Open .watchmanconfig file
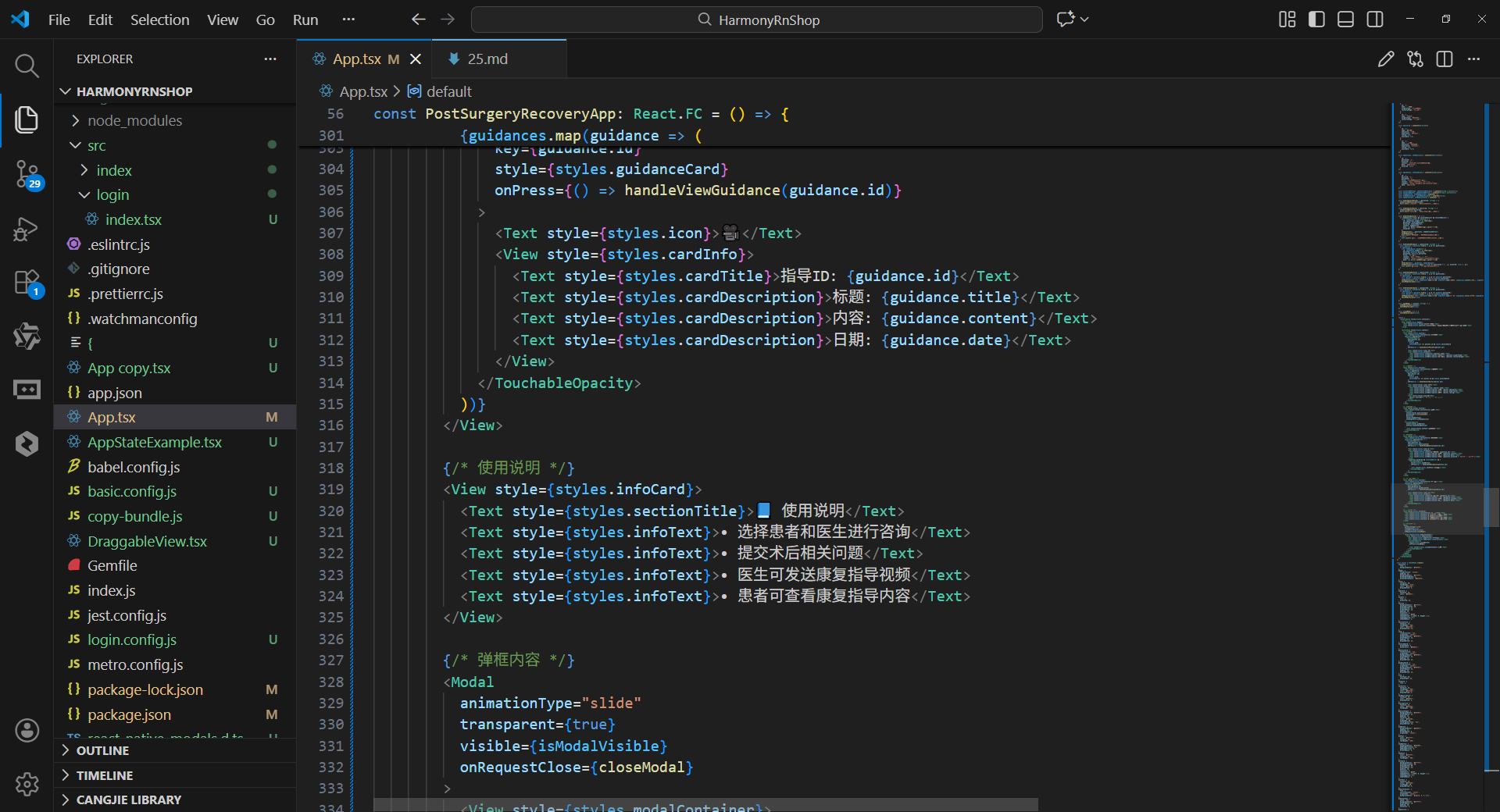 click(175, 319)
